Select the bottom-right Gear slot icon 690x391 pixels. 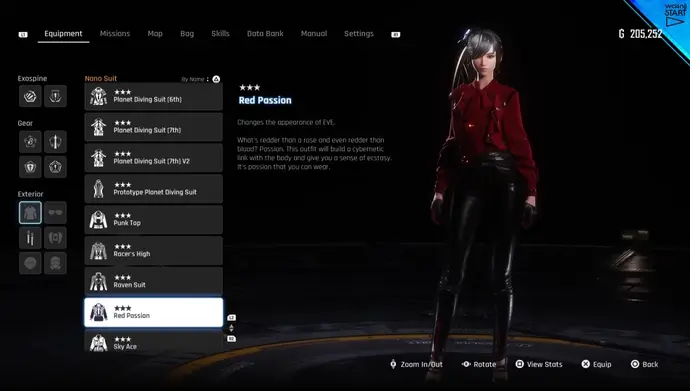(55, 167)
